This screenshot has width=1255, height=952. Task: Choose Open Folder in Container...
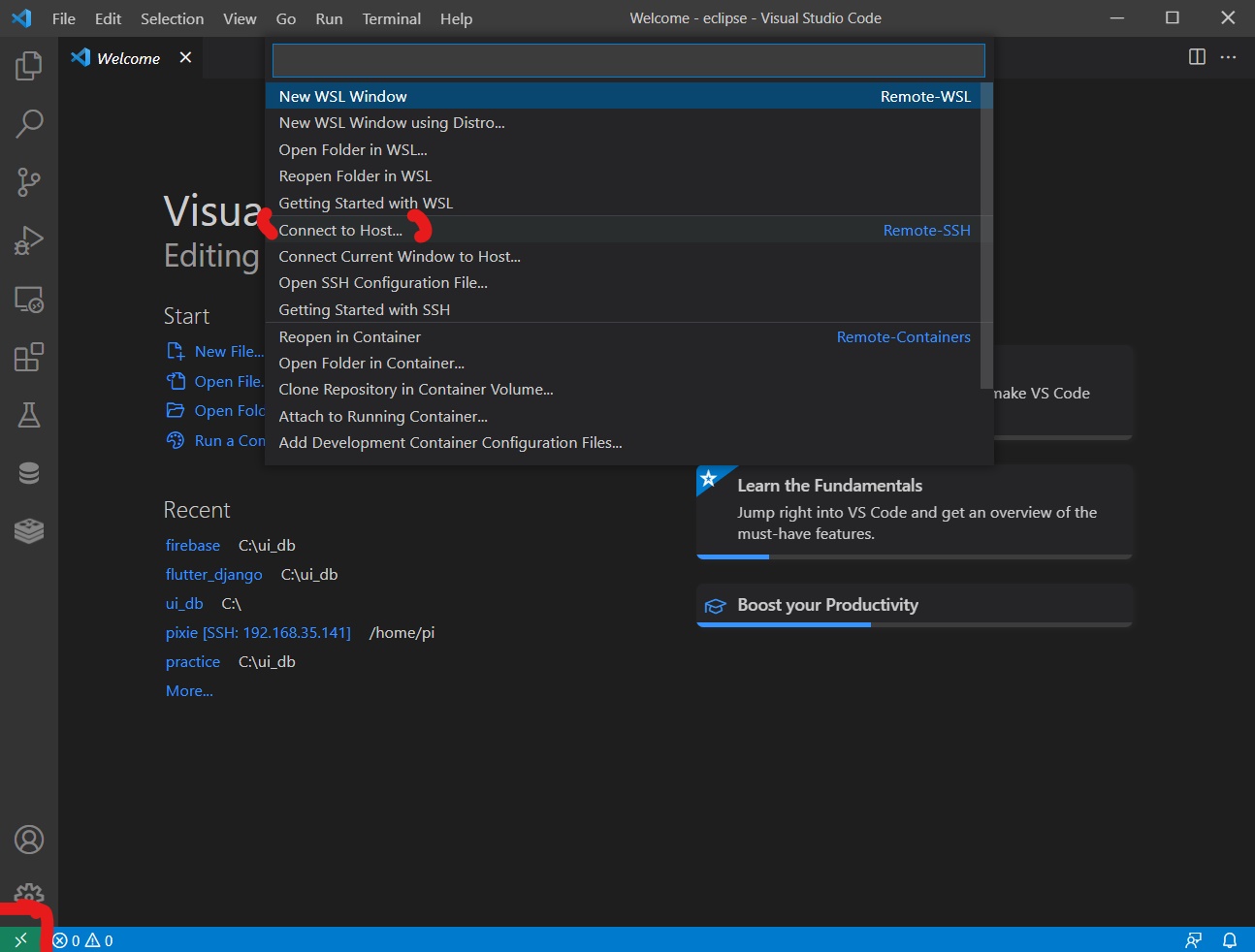(x=623, y=363)
